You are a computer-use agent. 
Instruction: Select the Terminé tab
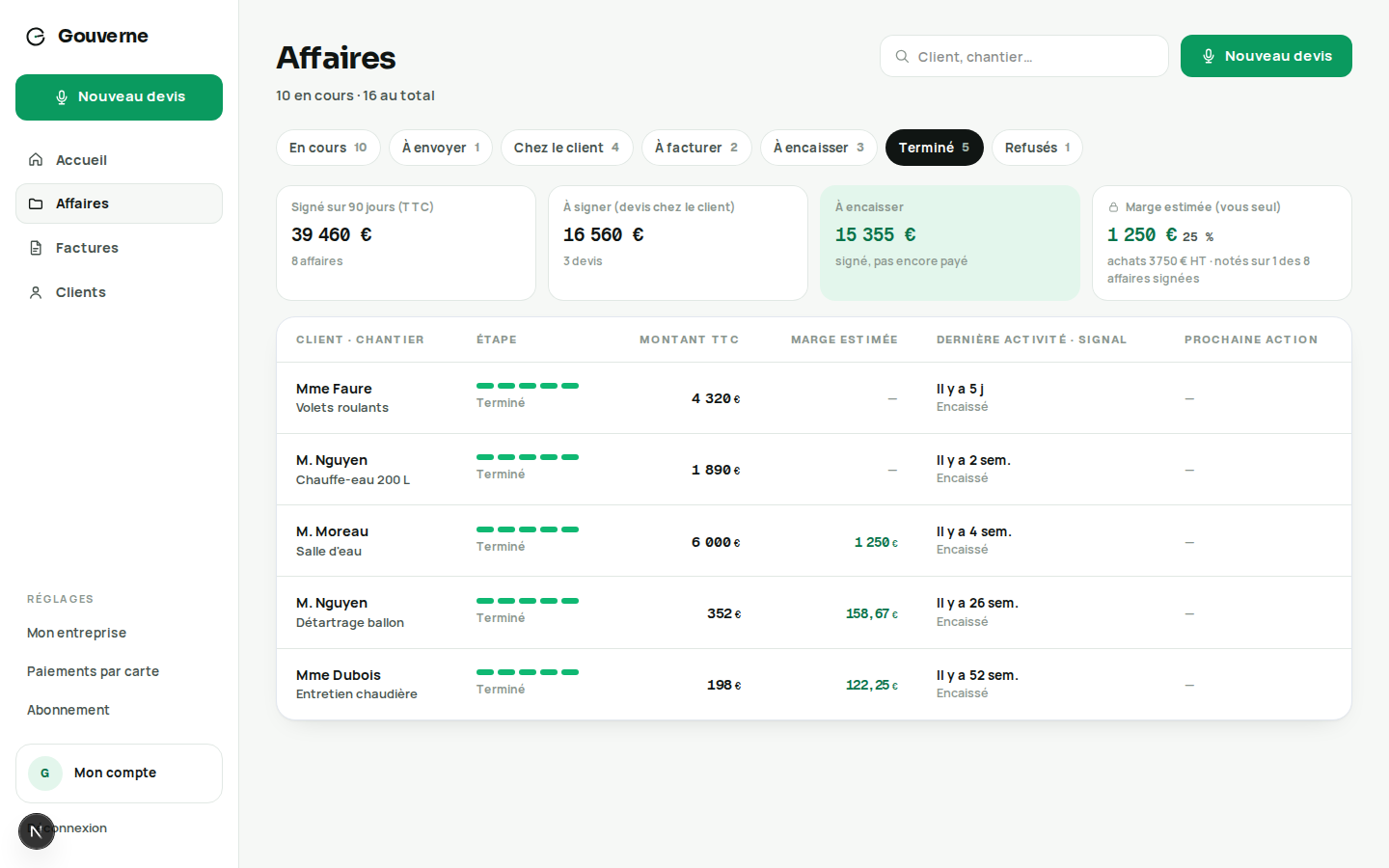(x=935, y=148)
